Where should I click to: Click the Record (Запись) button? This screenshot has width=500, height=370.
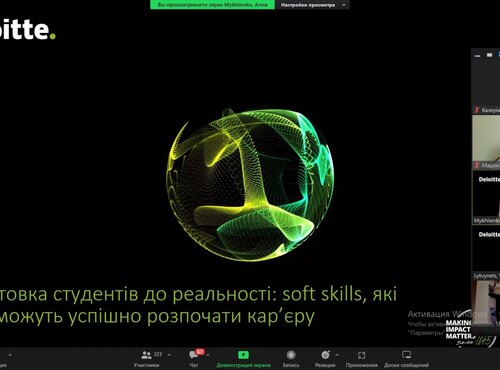click(x=291, y=359)
